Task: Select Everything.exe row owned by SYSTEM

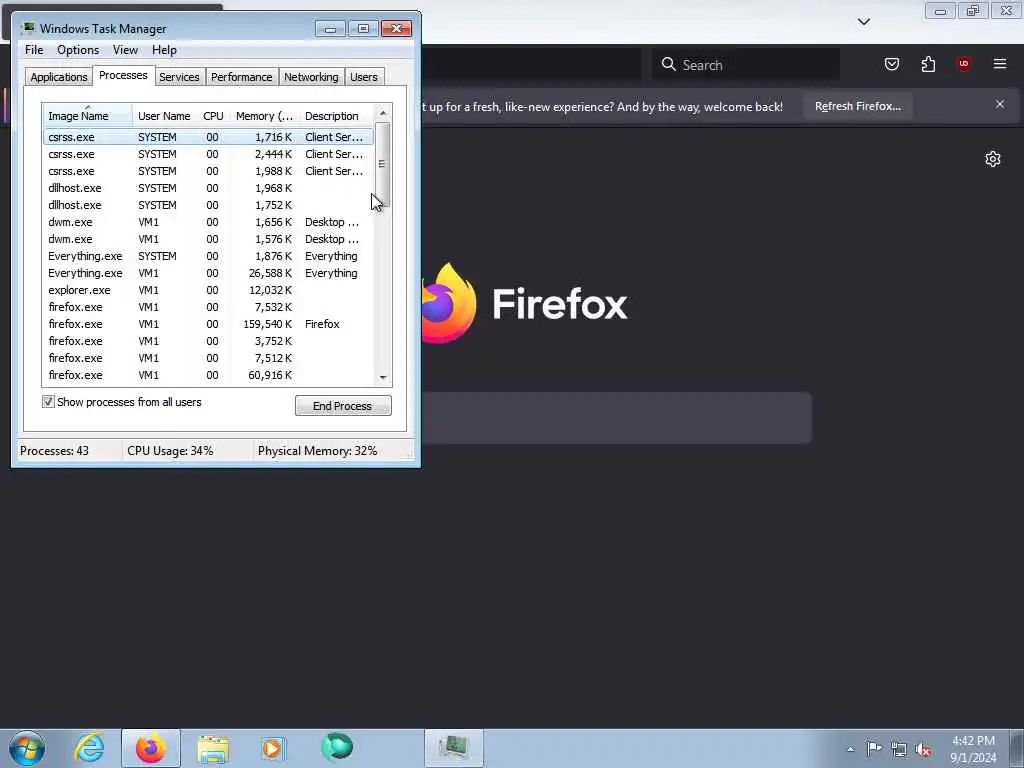Action: pos(208,256)
